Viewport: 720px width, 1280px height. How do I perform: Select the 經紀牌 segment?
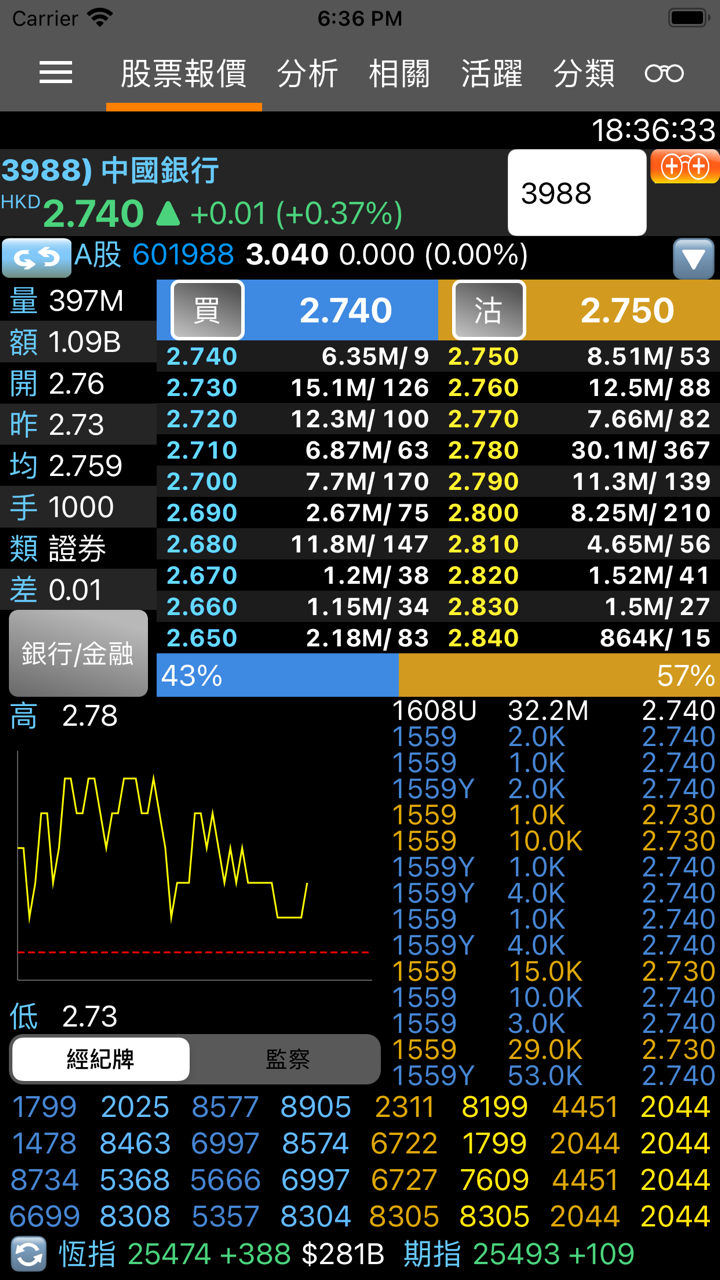100,1060
